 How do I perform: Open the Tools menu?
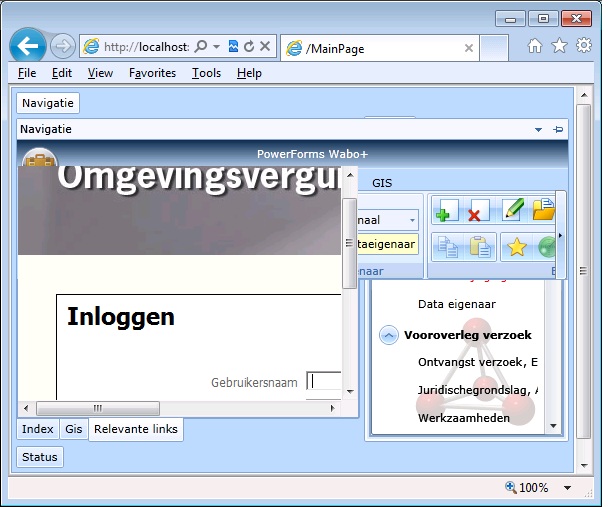tap(206, 73)
